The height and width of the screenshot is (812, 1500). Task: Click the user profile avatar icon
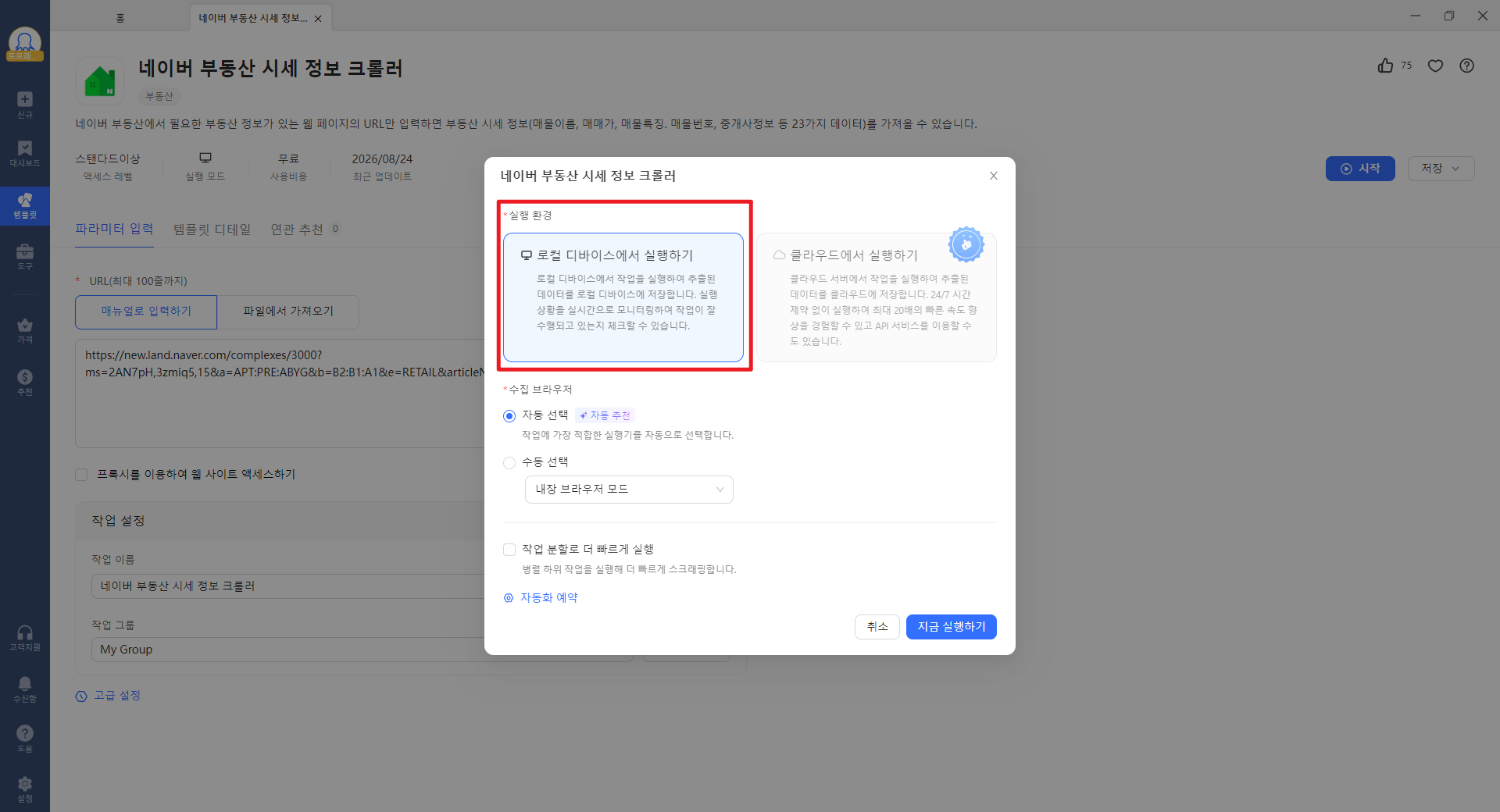[25, 43]
